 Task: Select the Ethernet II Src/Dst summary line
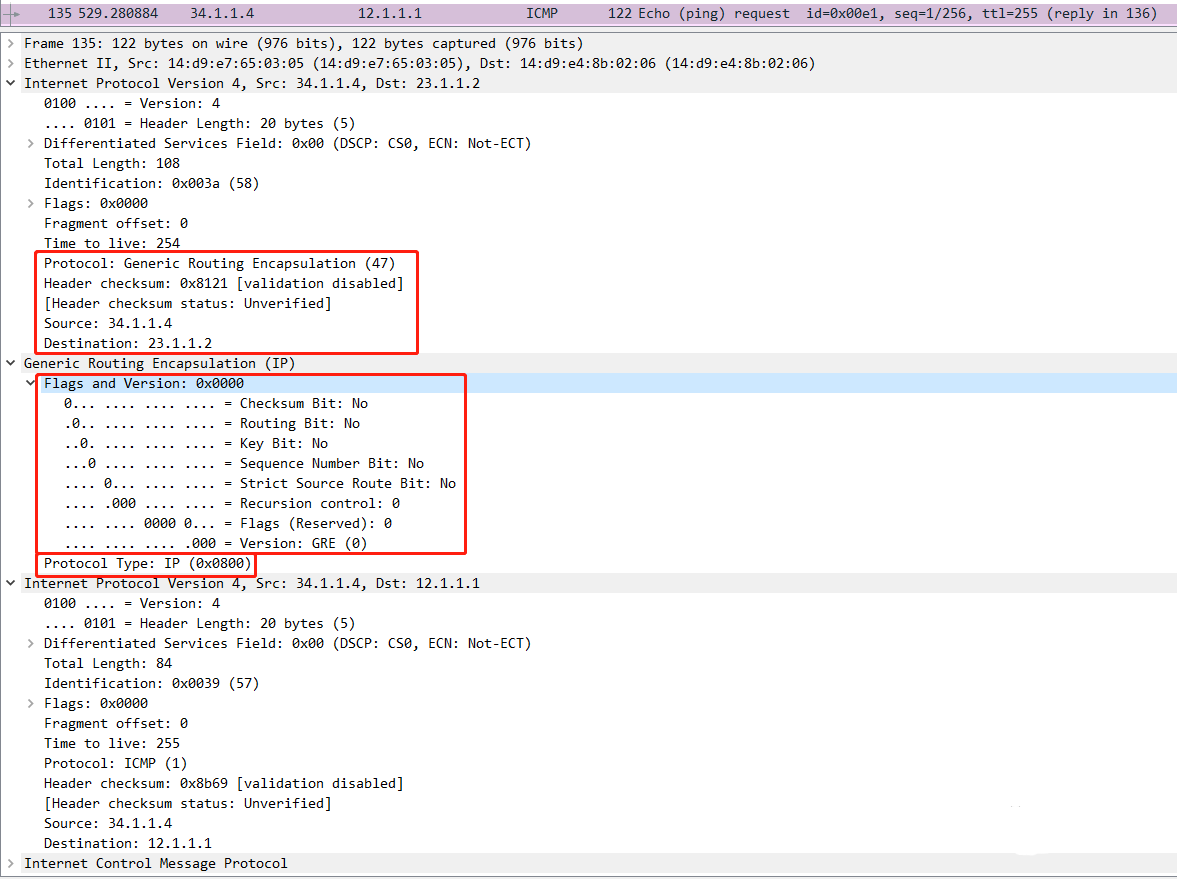(420, 64)
